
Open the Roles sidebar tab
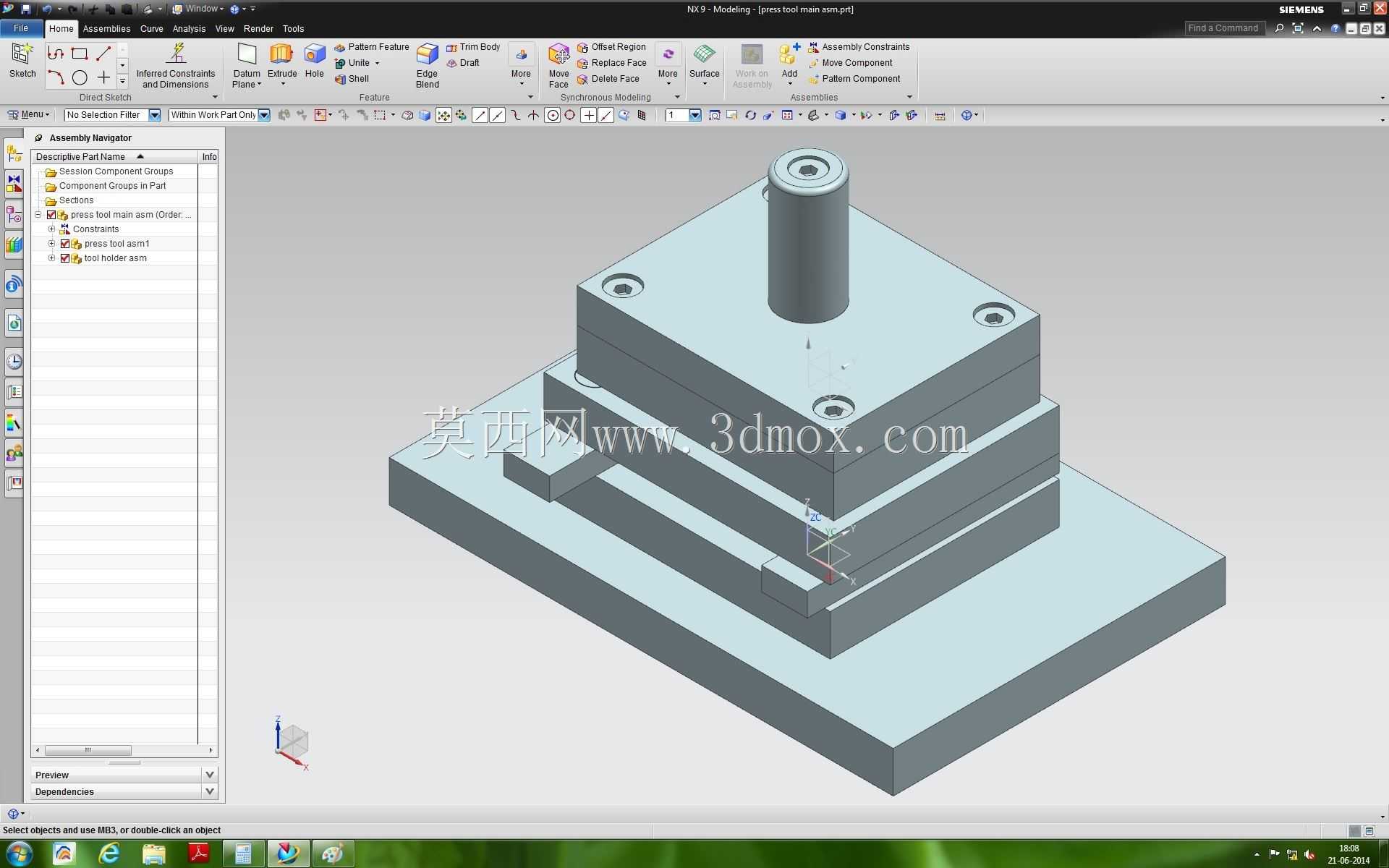14,454
